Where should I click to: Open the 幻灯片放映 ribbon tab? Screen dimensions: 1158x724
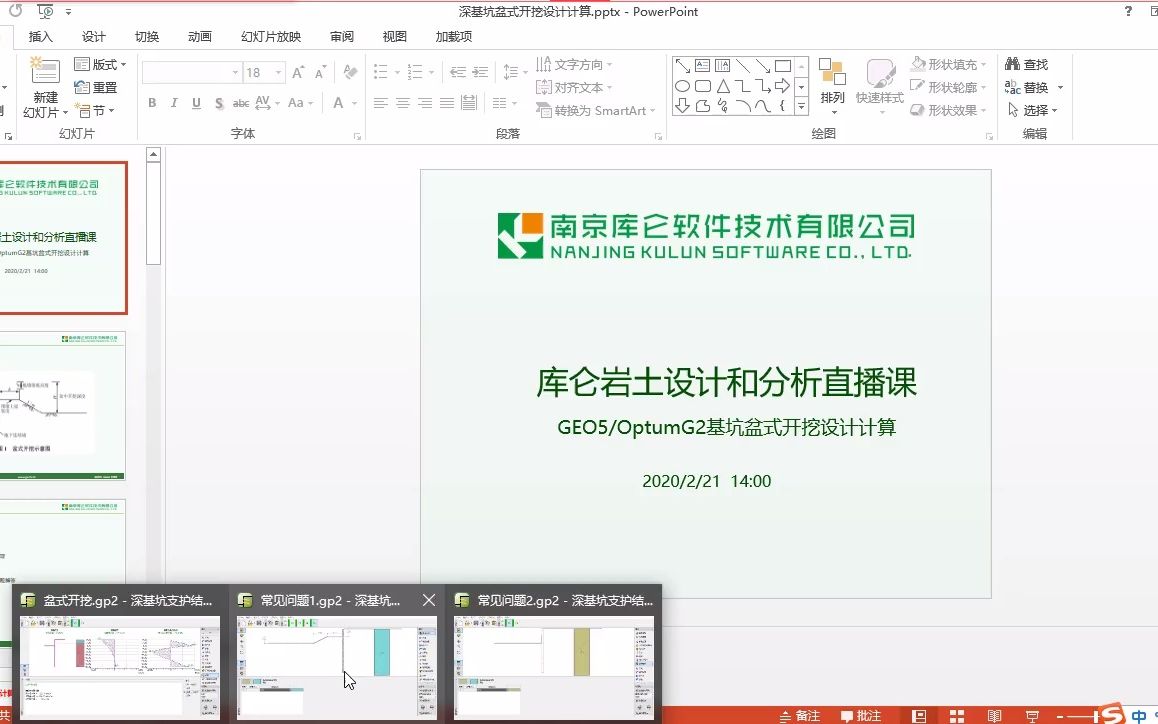pyautogui.click(x=269, y=36)
